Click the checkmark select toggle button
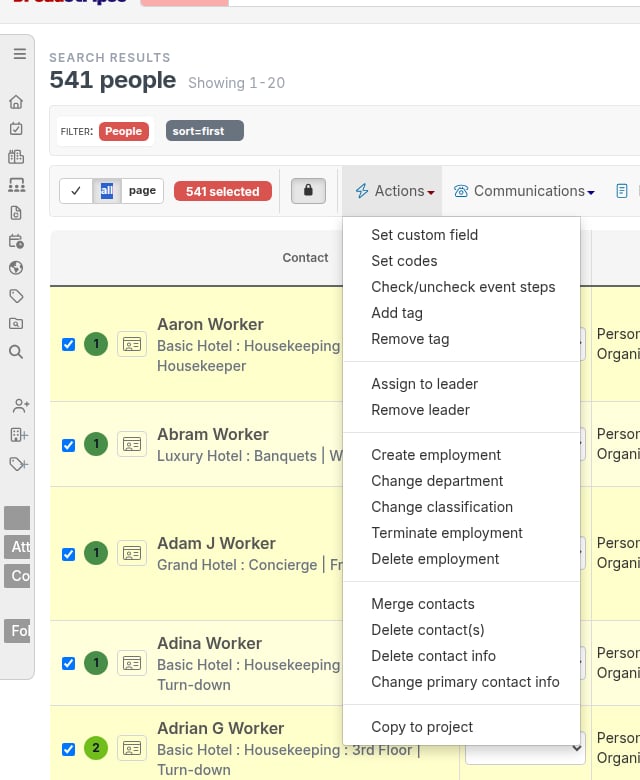The width and height of the screenshot is (640, 780). pos(76,191)
